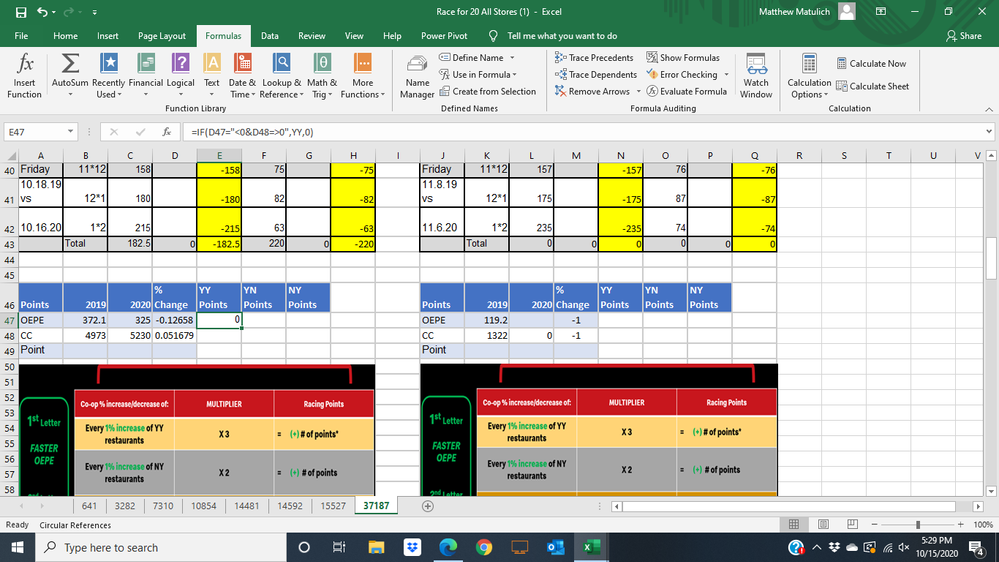Switch to Home tab
999x562 pixels.
(x=65, y=36)
